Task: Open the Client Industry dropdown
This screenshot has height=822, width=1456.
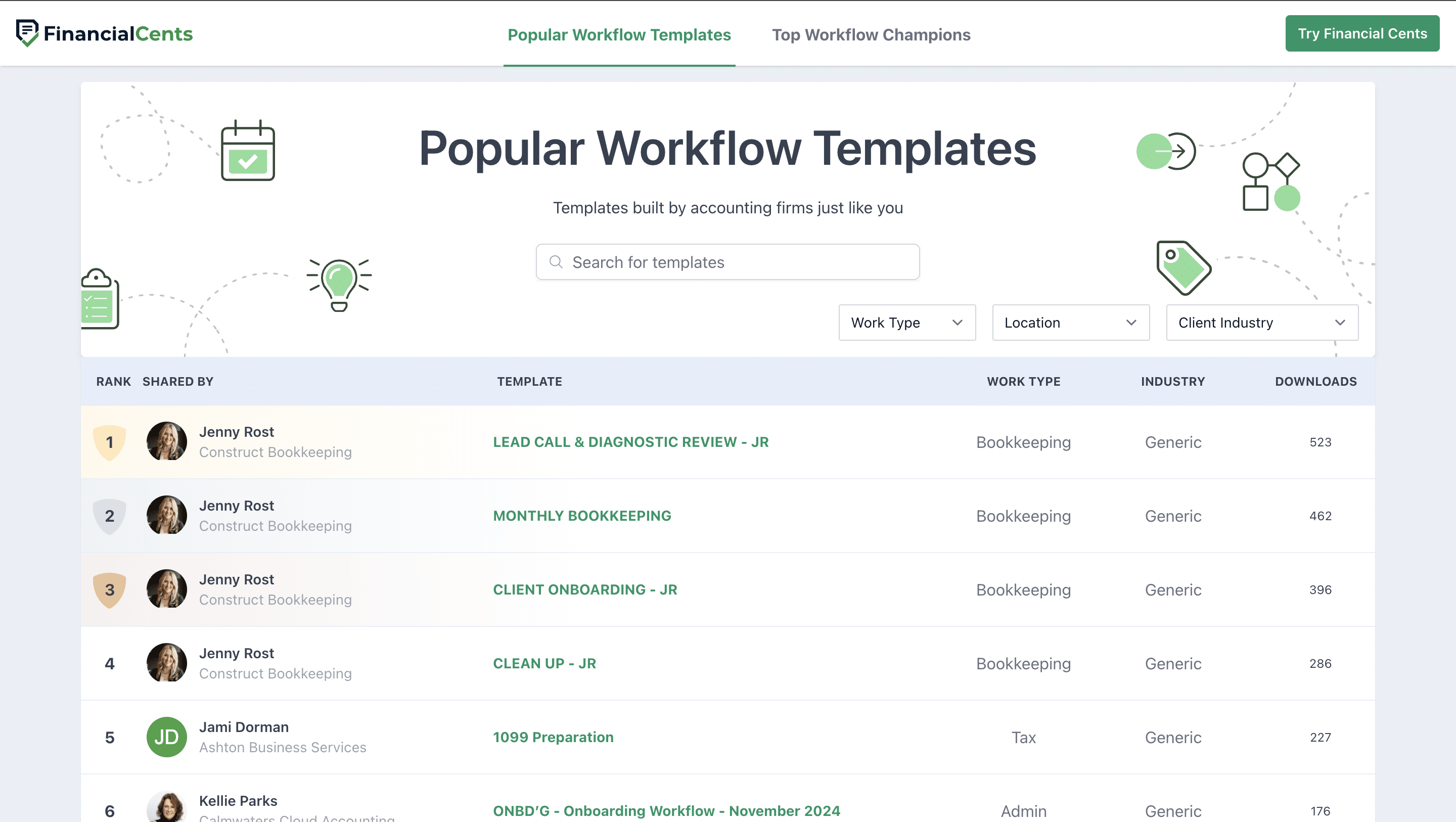Action: click(1261, 322)
